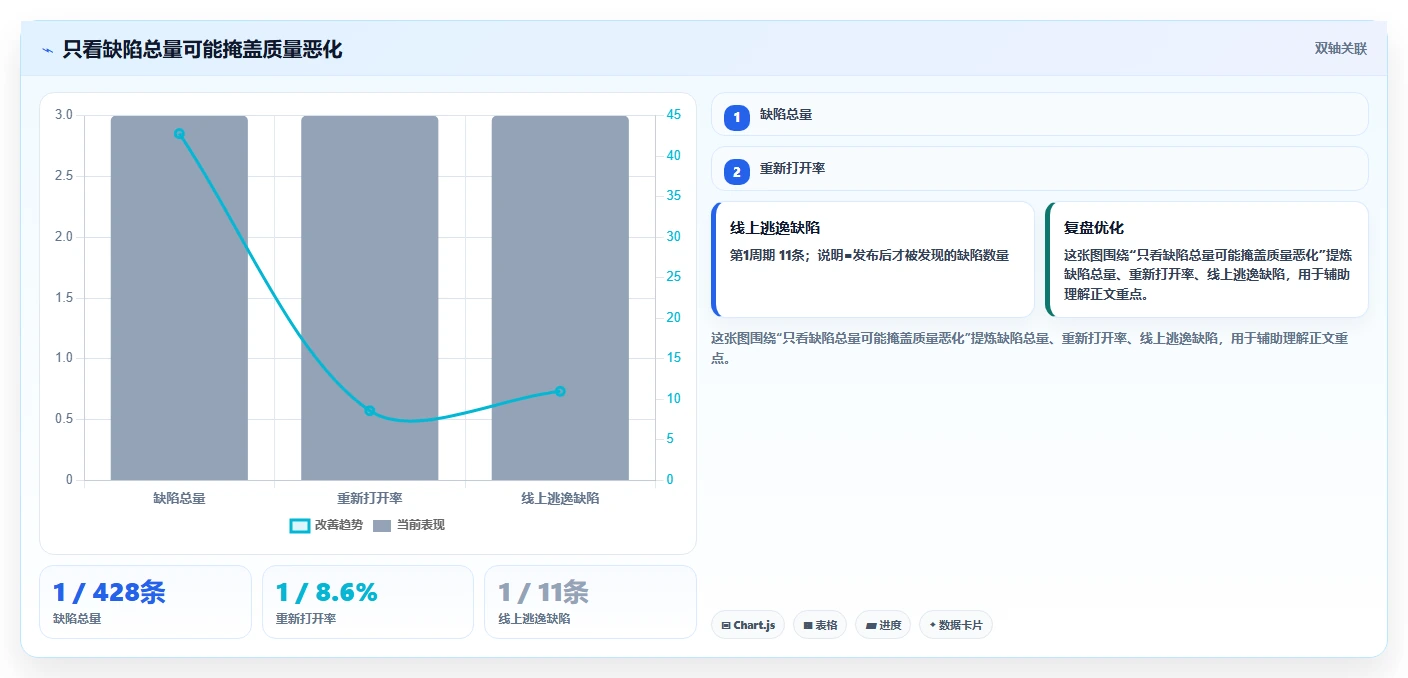
Task: Click the line data point above 重新打开率
Action: coord(369,411)
